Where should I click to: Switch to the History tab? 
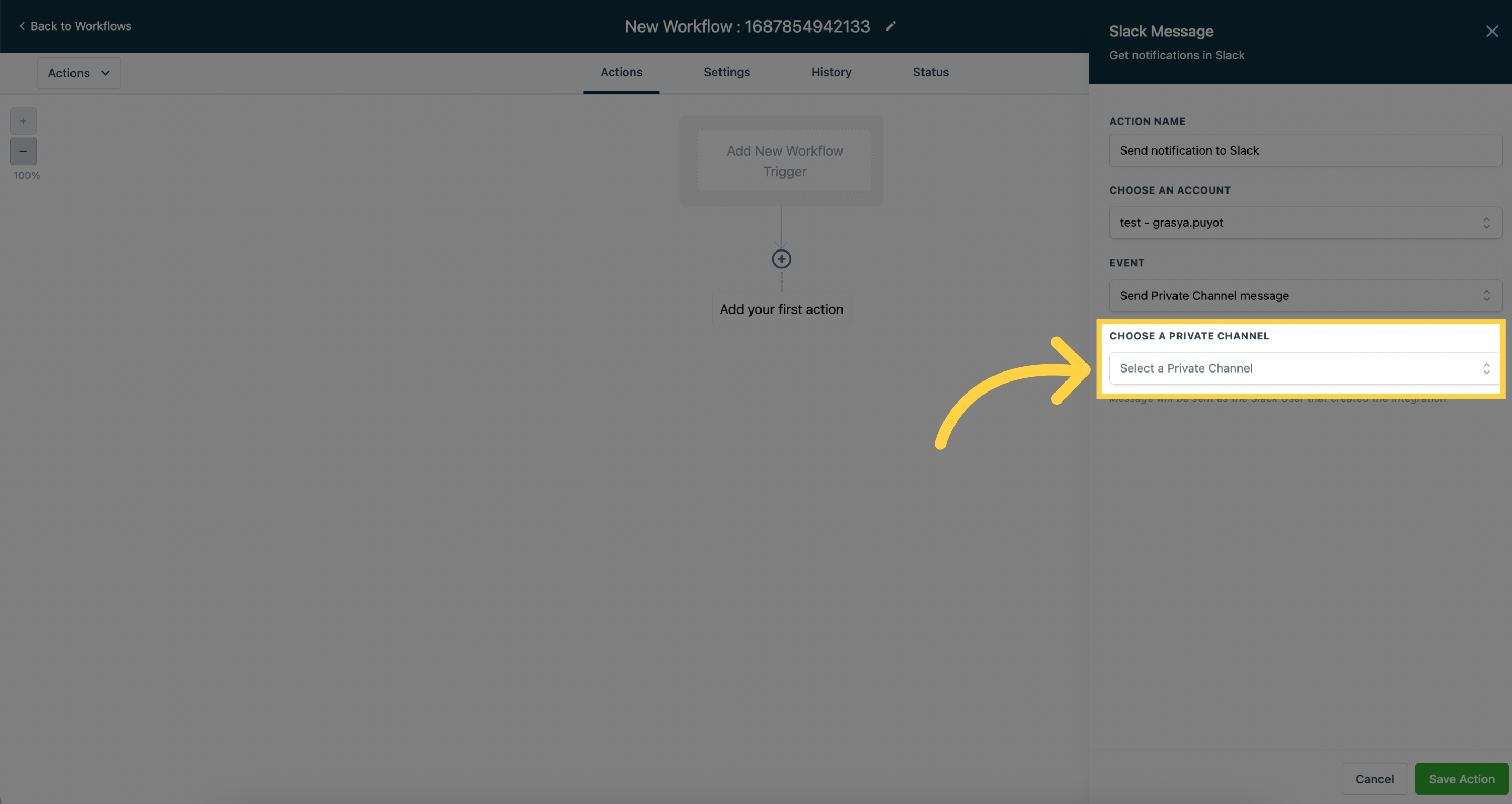[831, 72]
